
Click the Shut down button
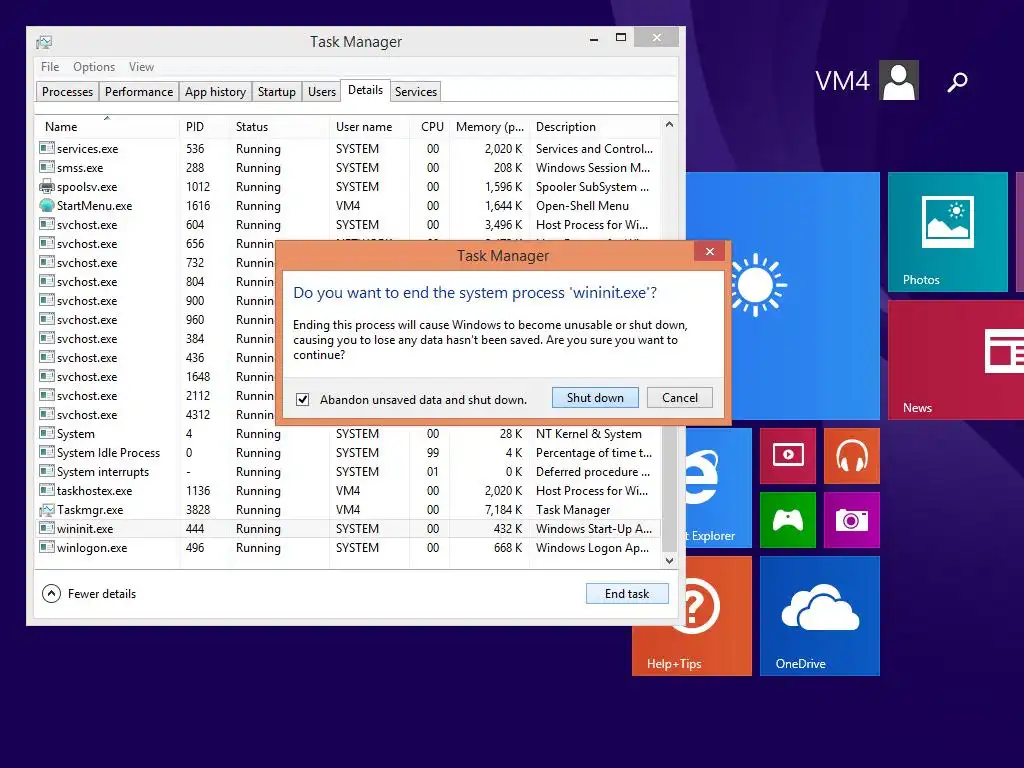pyautogui.click(x=595, y=398)
